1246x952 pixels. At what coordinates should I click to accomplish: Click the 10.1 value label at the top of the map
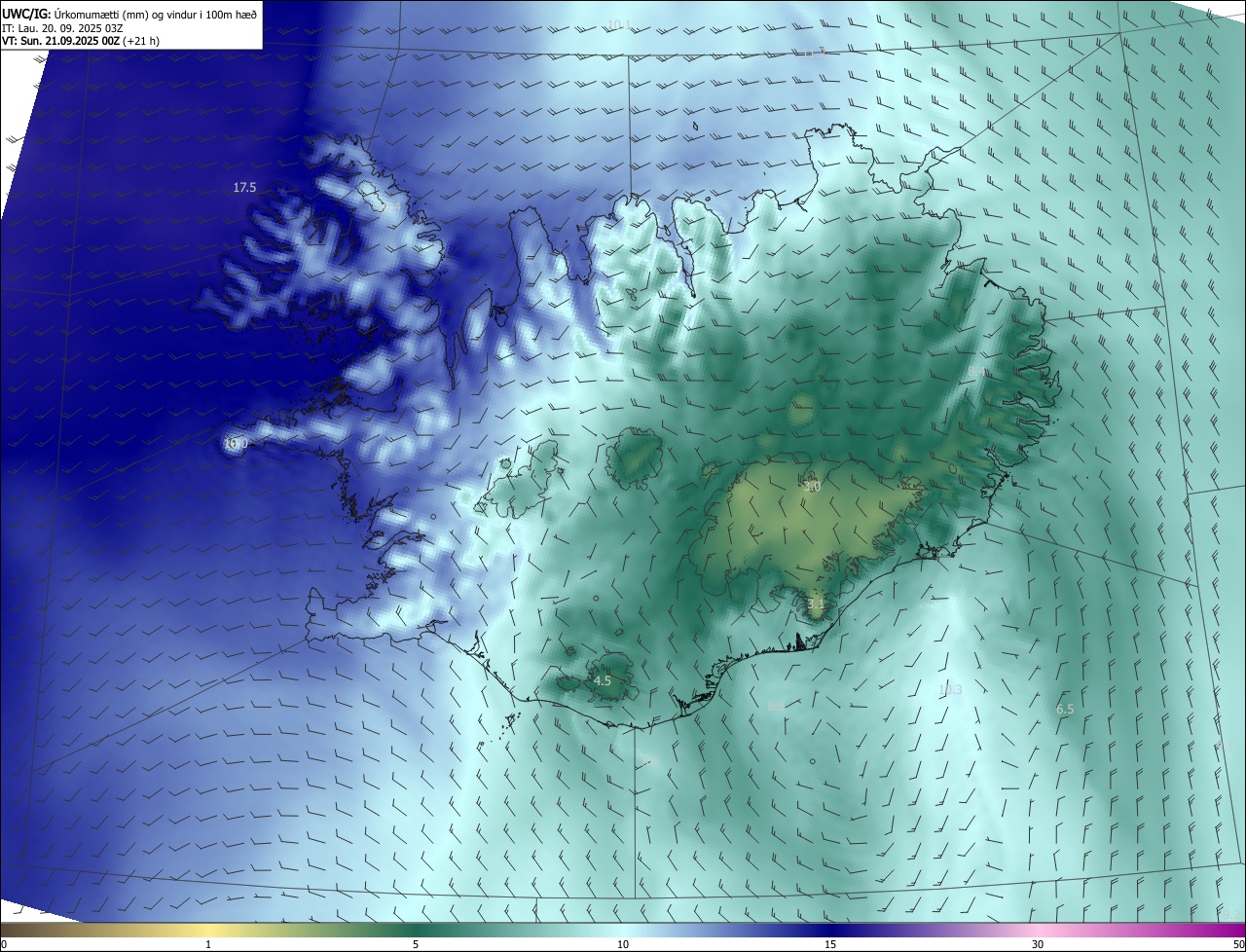click(618, 24)
